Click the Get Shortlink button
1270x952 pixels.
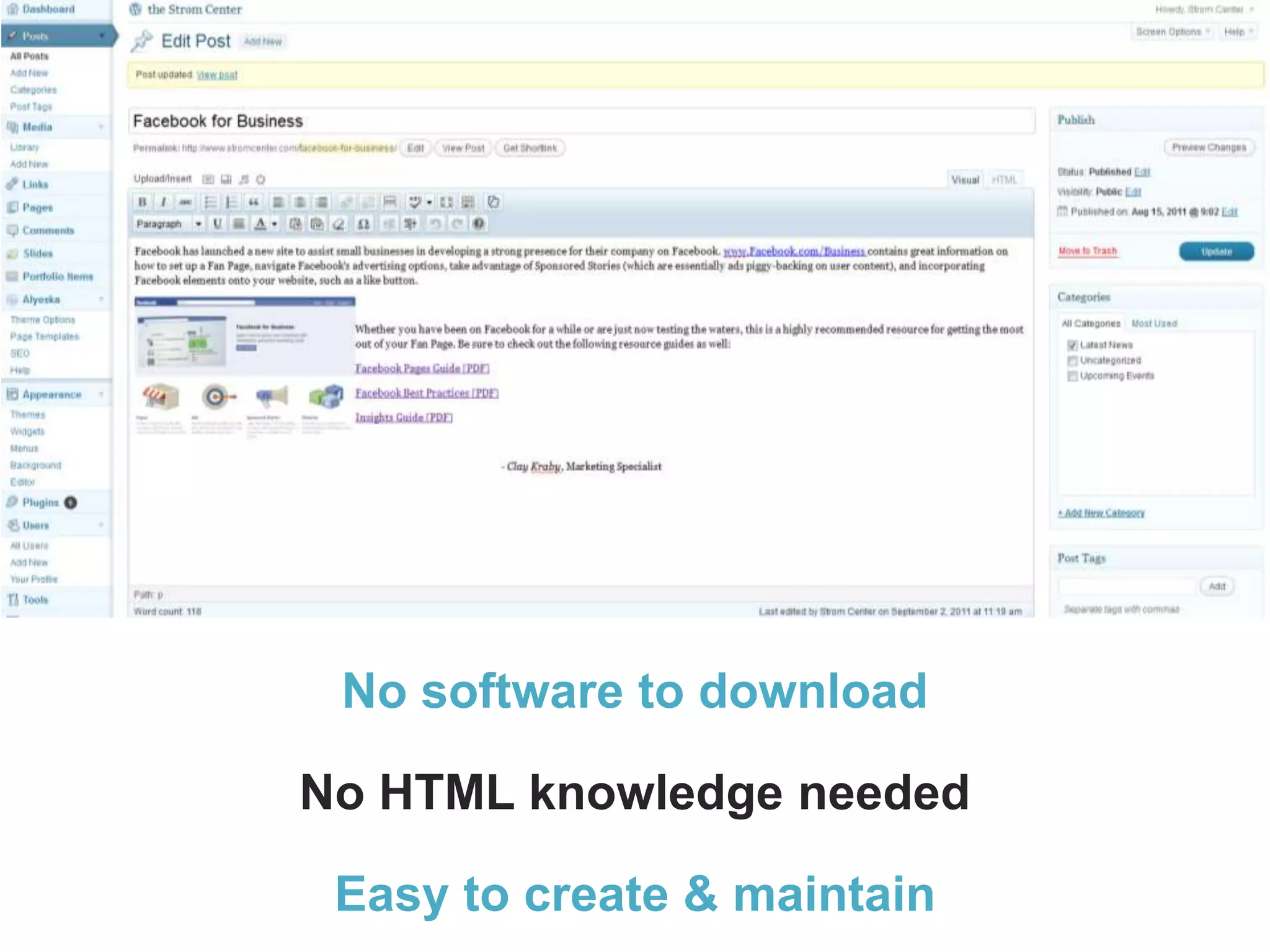pyautogui.click(x=530, y=148)
